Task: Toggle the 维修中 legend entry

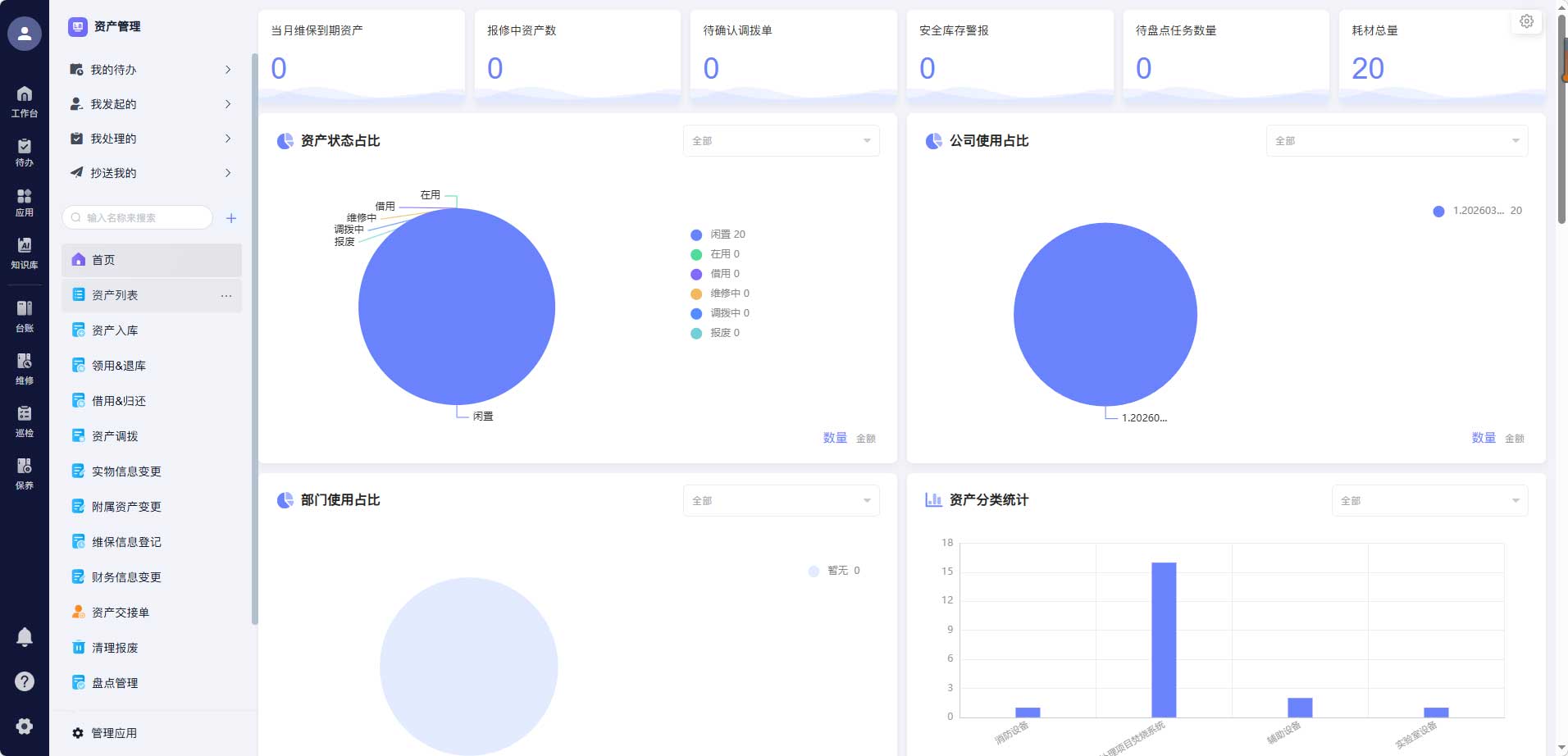Action: pyautogui.click(x=721, y=294)
